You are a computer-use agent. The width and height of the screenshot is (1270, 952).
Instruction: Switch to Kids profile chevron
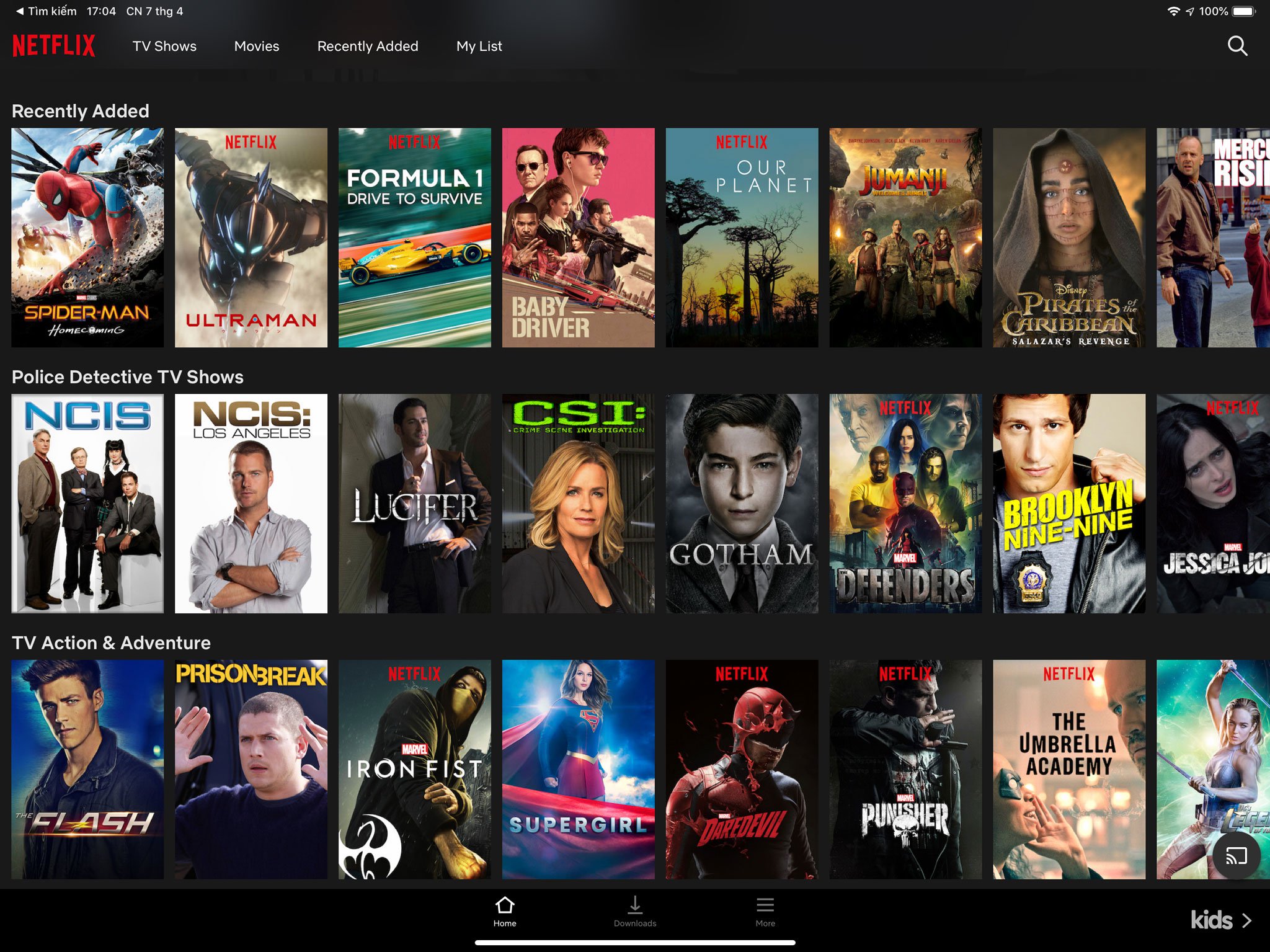click(x=1246, y=920)
